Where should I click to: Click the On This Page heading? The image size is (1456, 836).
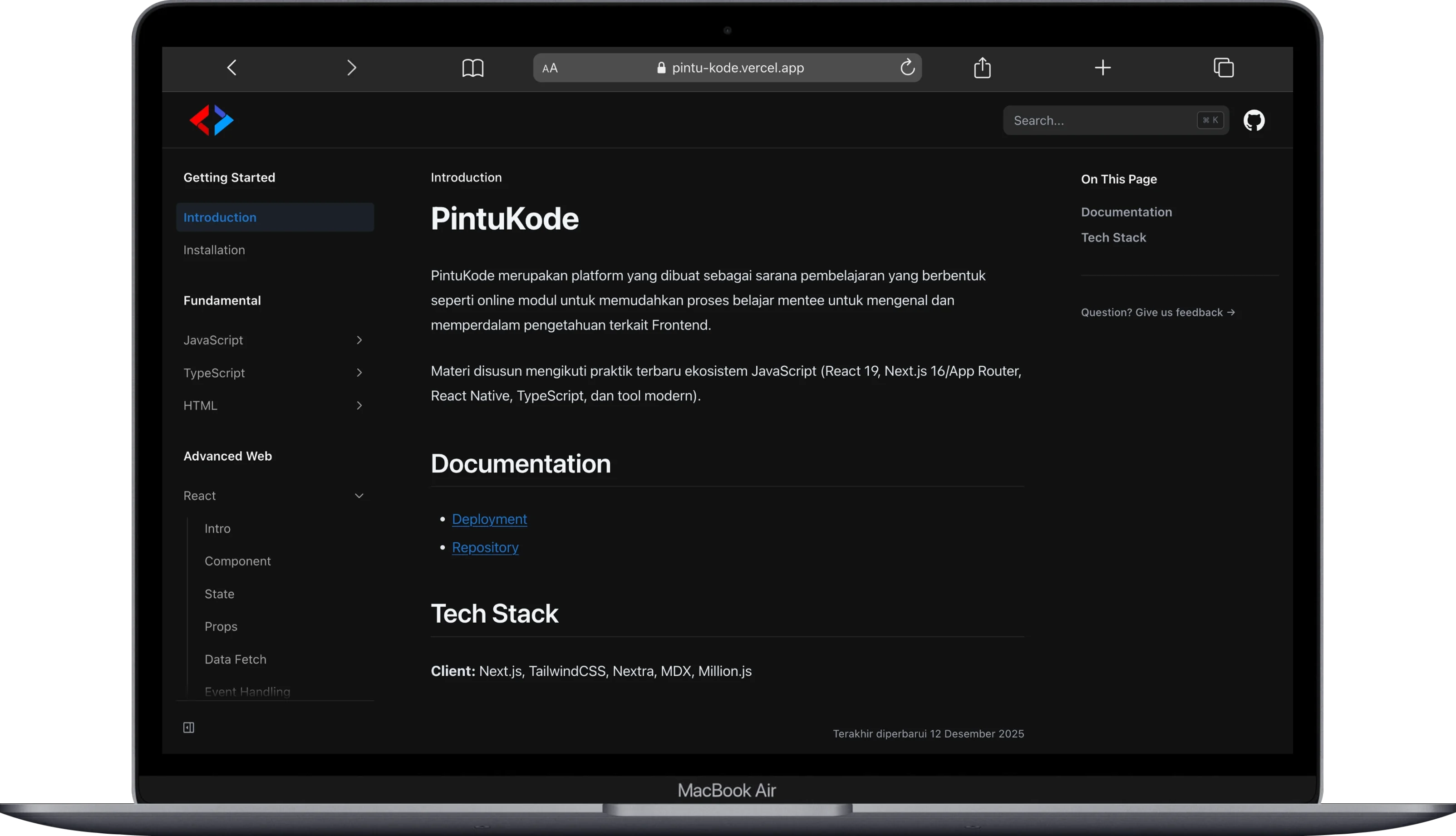[x=1119, y=179]
